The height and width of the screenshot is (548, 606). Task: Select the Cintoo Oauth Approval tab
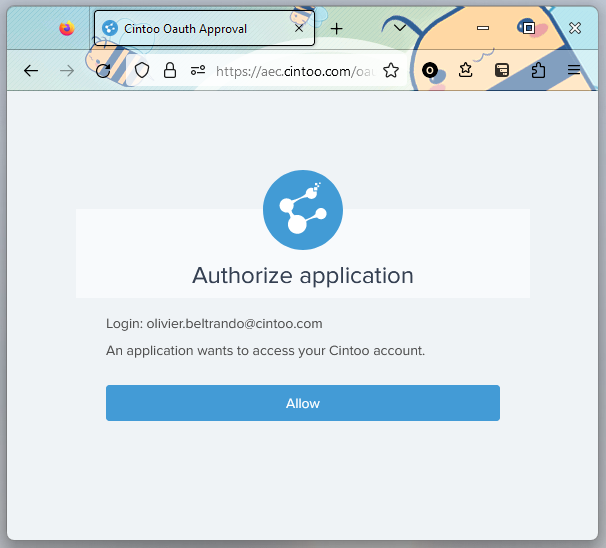(190, 29)
